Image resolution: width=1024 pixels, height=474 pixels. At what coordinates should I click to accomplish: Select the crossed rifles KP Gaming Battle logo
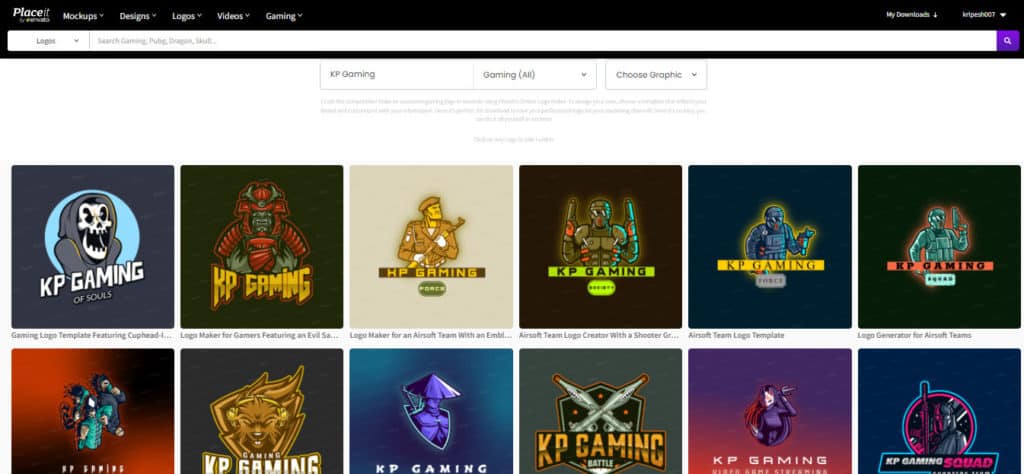(x=600, y=411)
